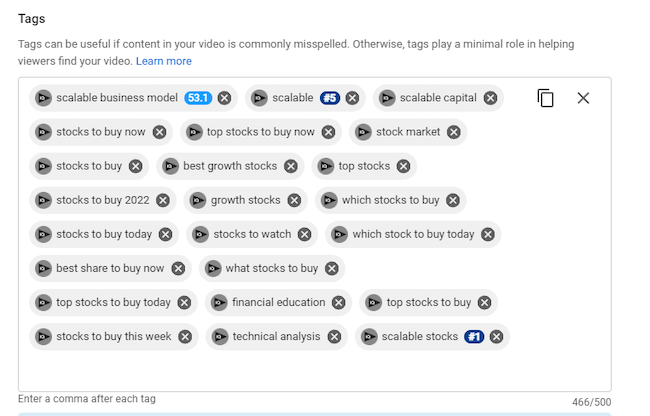Open the Learn more link
This screenshot has height=416, width=650.
pos(164,61)
